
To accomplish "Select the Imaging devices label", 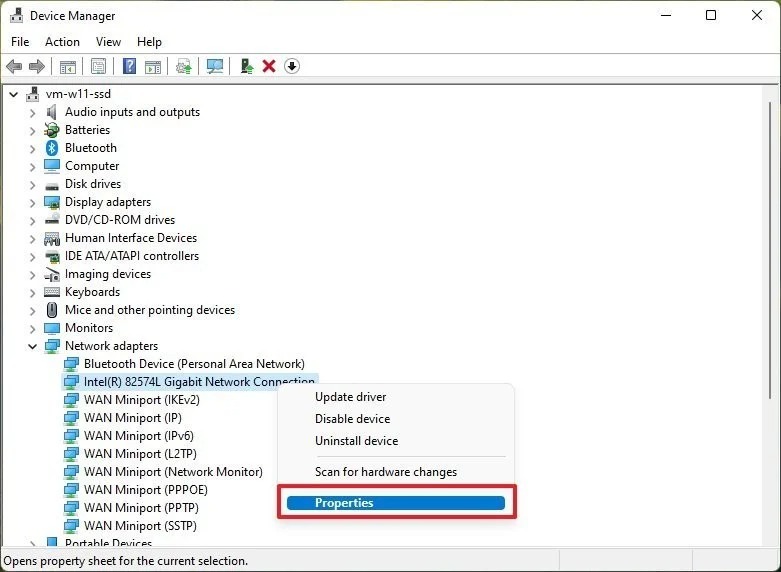I will [108, 274].
